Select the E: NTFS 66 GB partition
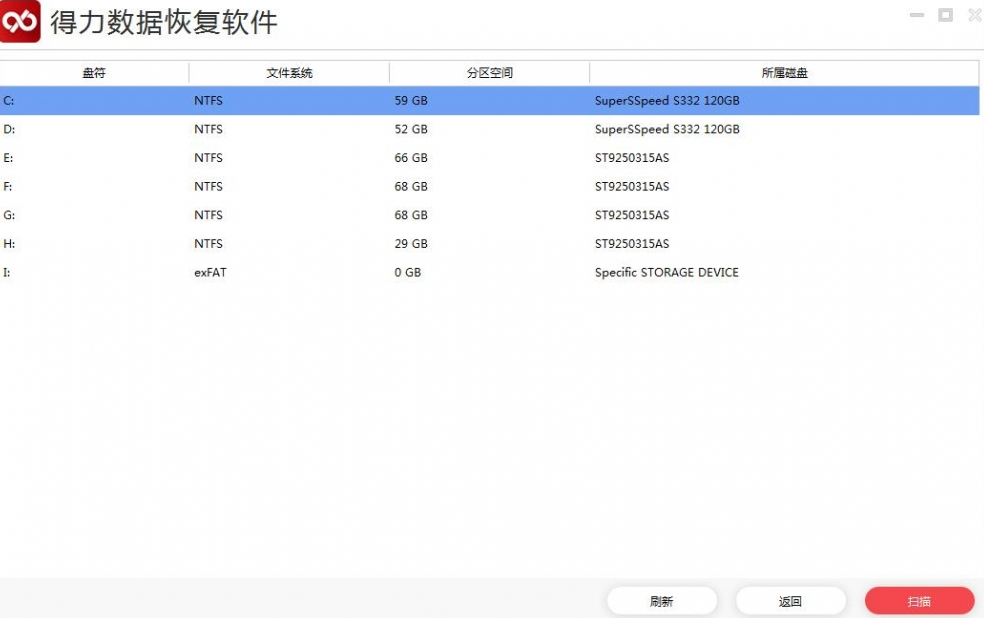984x618 pixels. point(400,158)
